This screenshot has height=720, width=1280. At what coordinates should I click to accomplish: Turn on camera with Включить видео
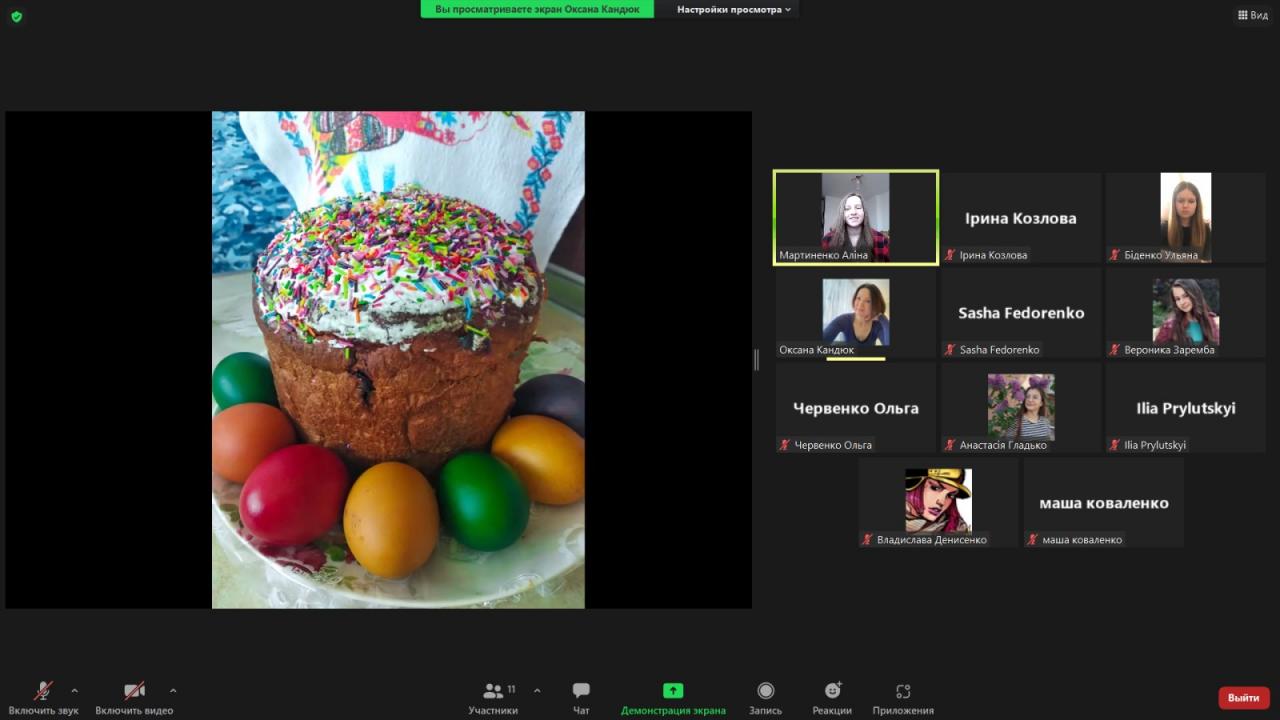[134, 691]
